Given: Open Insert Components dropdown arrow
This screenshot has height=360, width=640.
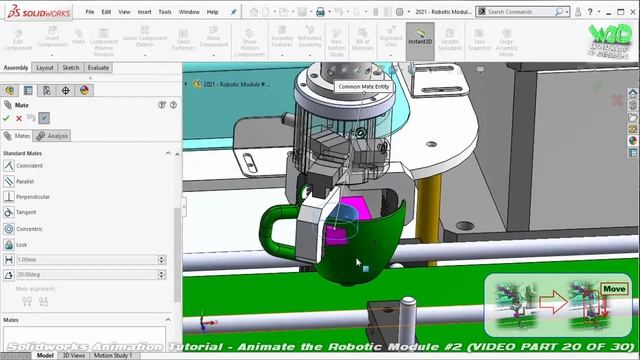Looking at the screenshot, I should (52, 55).
